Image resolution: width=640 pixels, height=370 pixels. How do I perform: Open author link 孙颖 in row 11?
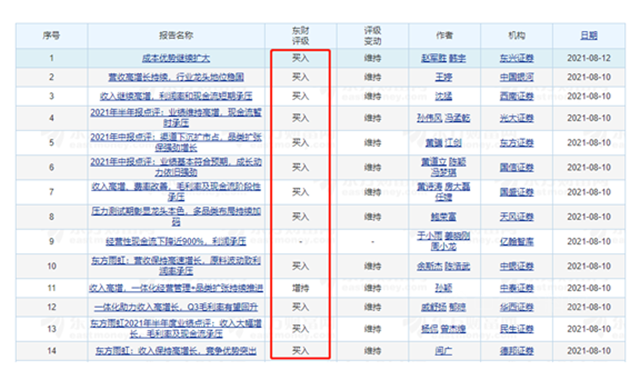click(444, 288)
